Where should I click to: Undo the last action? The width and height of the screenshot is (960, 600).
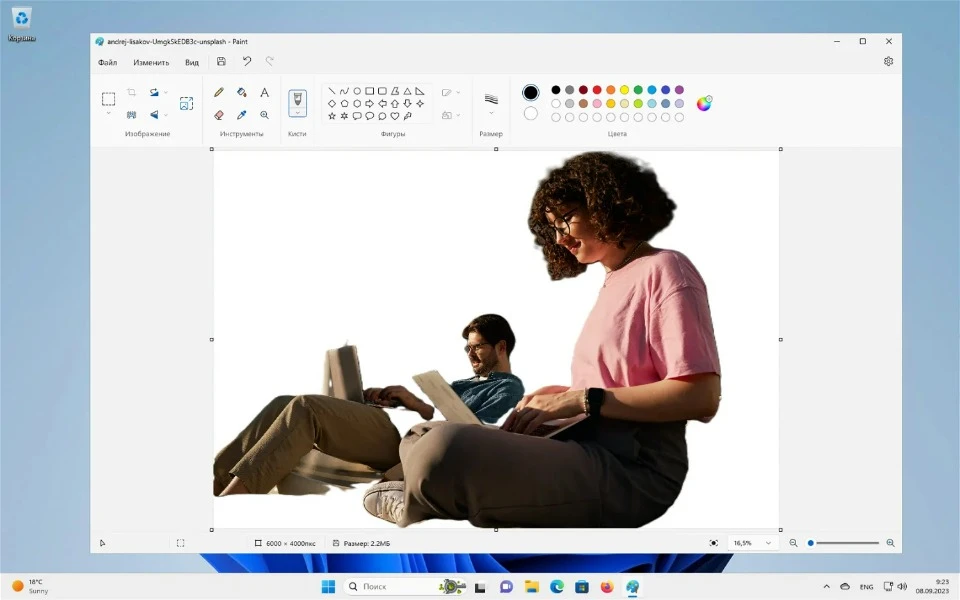(246, 62)
